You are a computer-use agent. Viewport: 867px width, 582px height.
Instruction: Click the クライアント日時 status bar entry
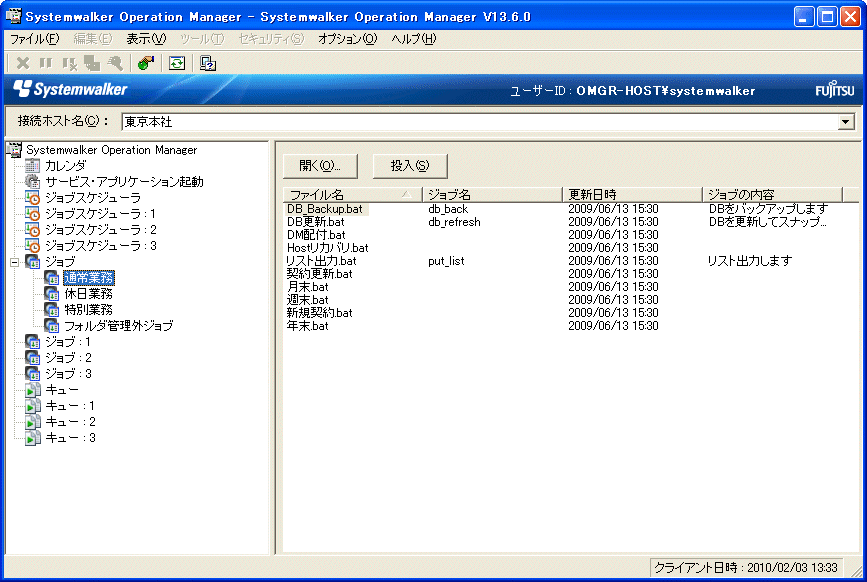pos(746,567)
